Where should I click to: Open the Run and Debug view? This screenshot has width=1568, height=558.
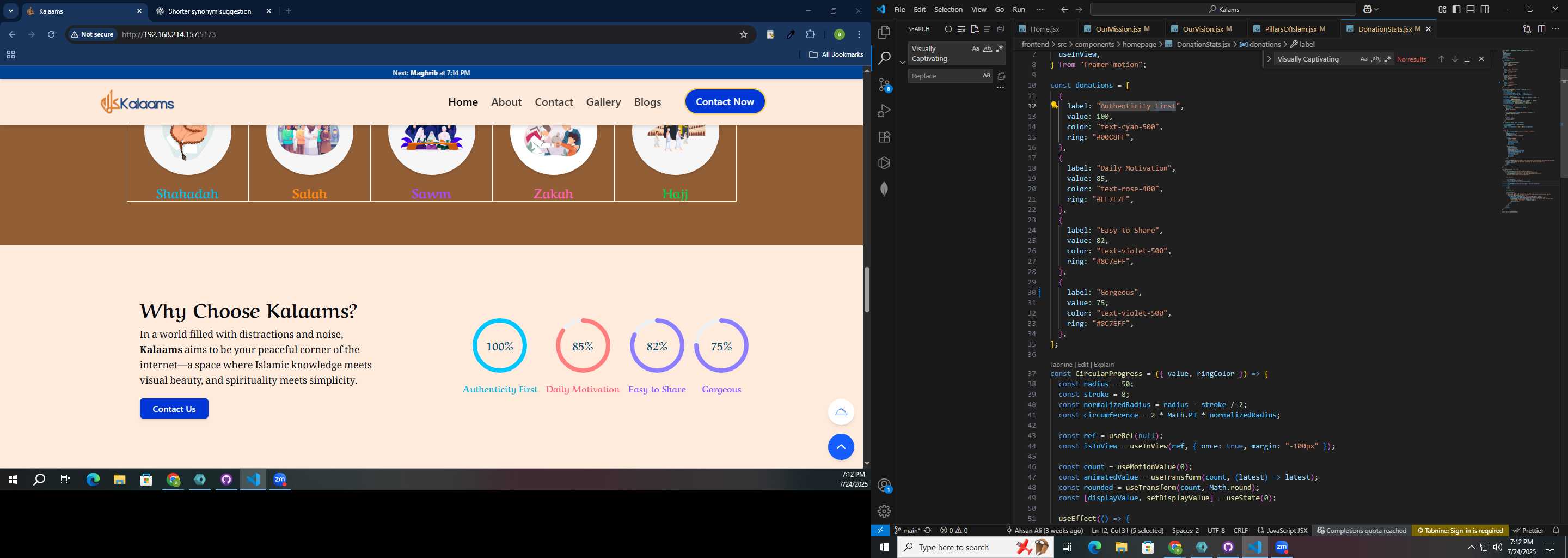(884, 111)
